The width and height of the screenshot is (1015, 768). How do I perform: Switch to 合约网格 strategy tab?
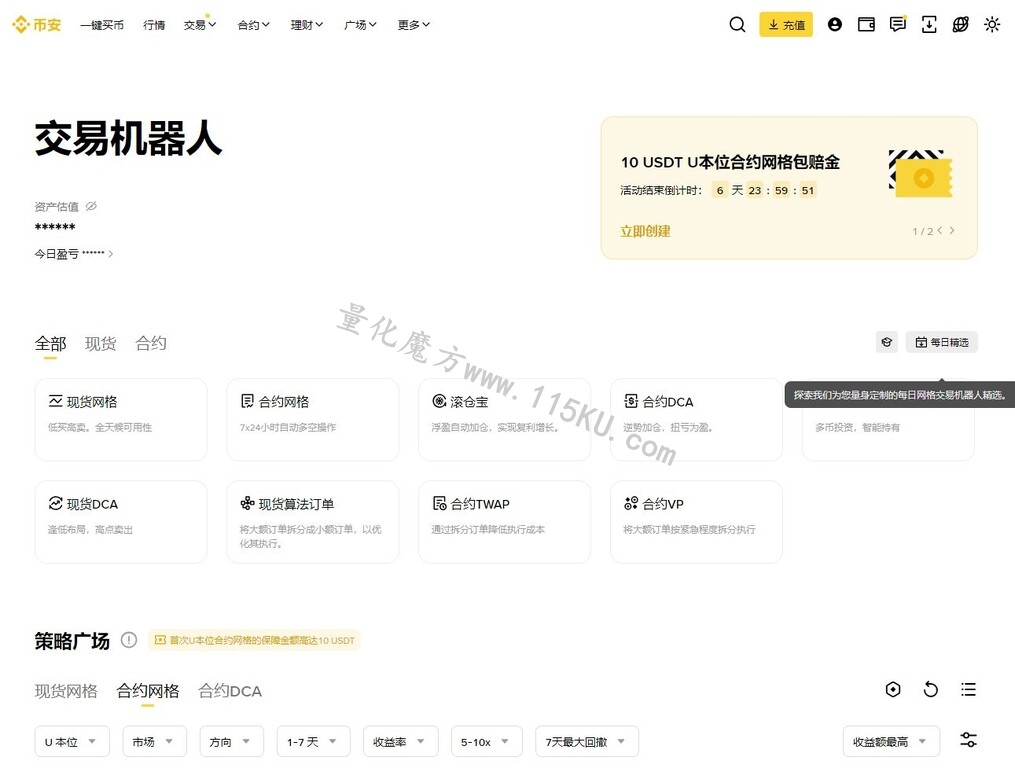click(x=148, y=691)
